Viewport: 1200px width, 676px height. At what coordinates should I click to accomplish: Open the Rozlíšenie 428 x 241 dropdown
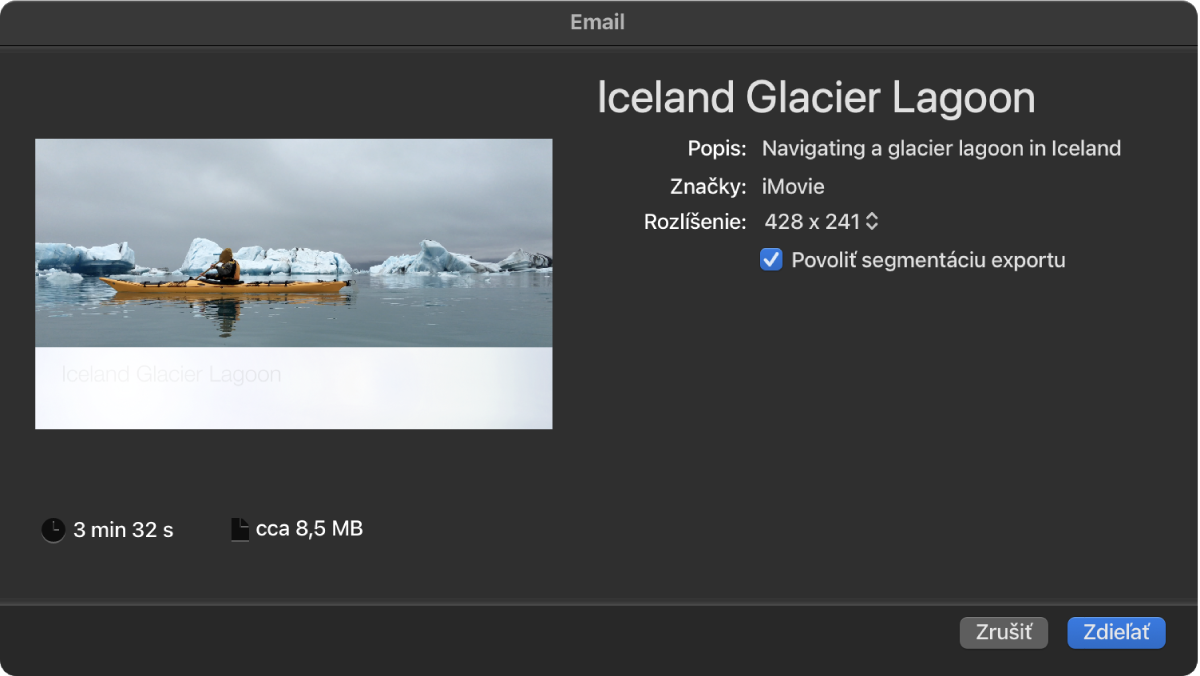tap(821, 221)
